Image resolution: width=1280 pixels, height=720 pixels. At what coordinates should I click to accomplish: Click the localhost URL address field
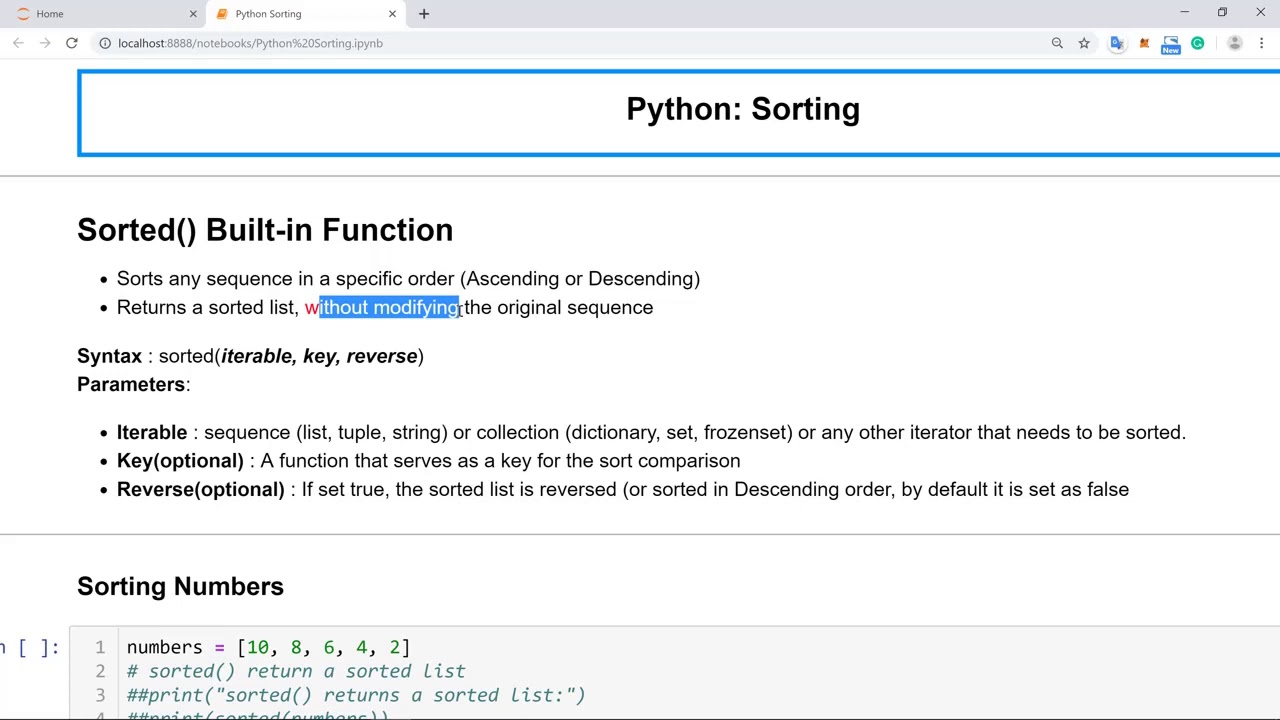tap(500, 43)
